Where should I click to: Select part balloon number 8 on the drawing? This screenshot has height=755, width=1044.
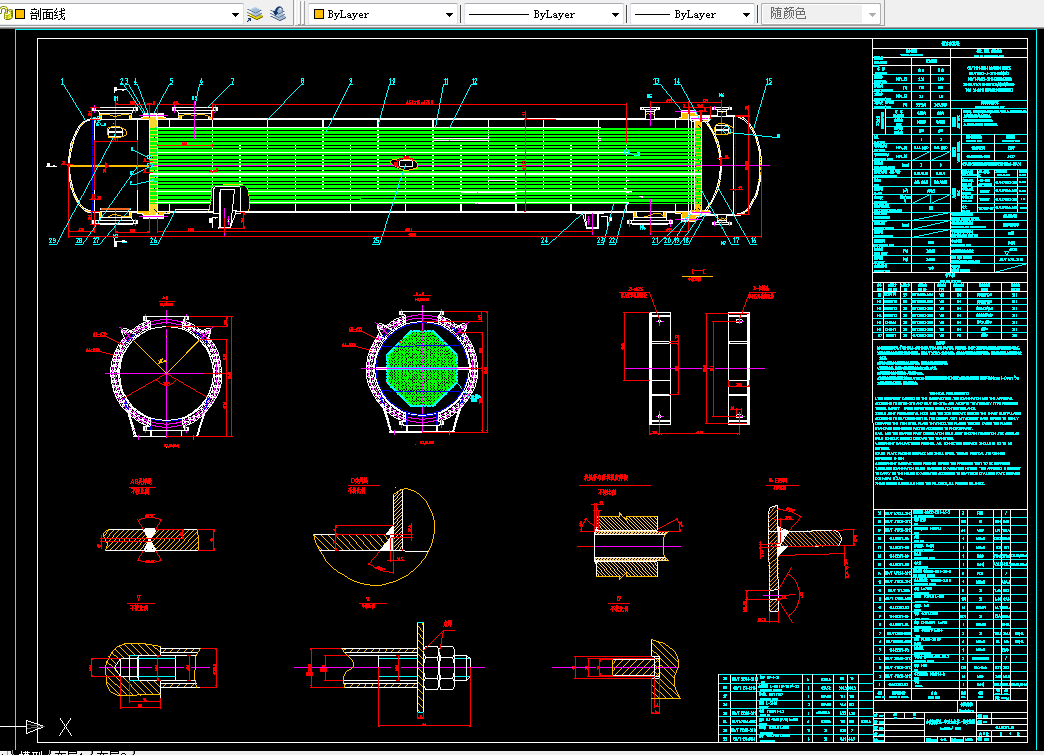[x=302, y=82]
